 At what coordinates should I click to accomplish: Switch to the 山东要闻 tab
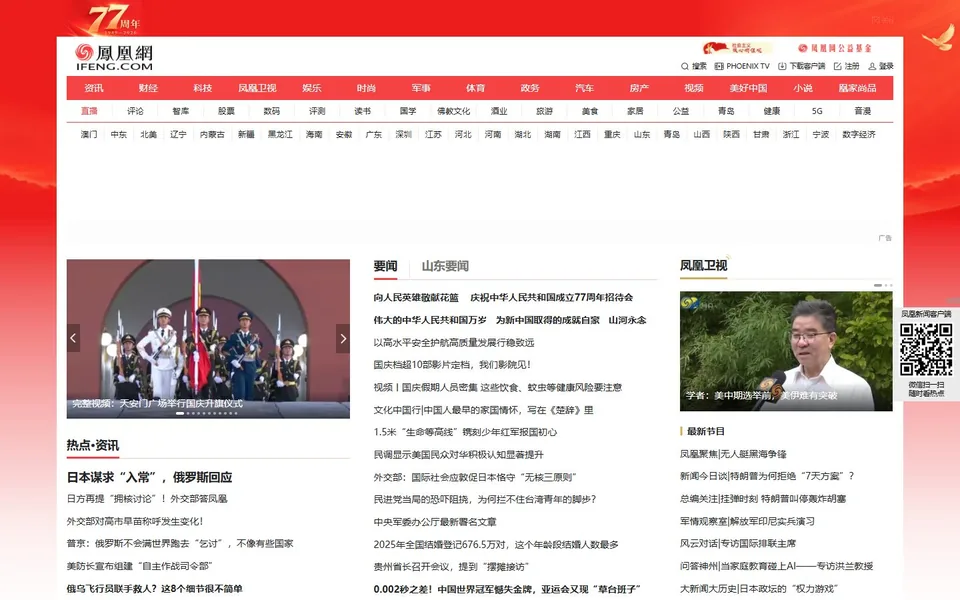tap(445, 266)
